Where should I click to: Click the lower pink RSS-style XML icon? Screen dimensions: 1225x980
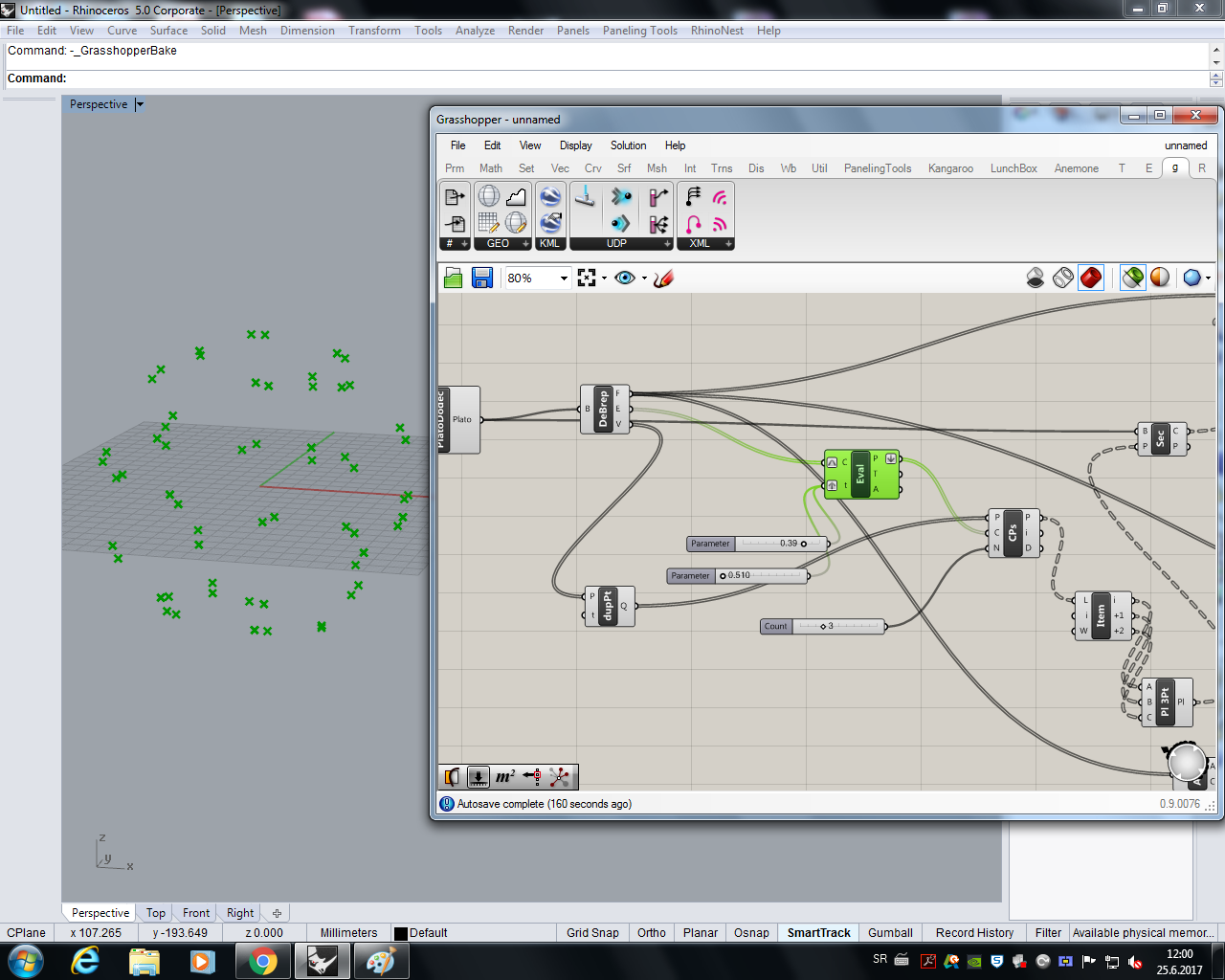pos(720,223)
